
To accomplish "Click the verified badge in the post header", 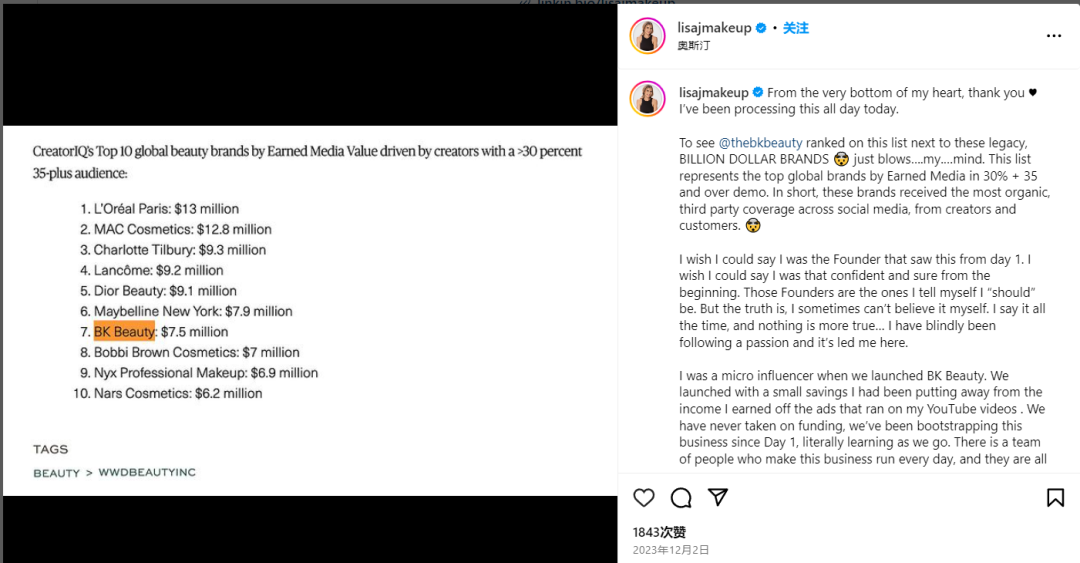I will (761, 28).
